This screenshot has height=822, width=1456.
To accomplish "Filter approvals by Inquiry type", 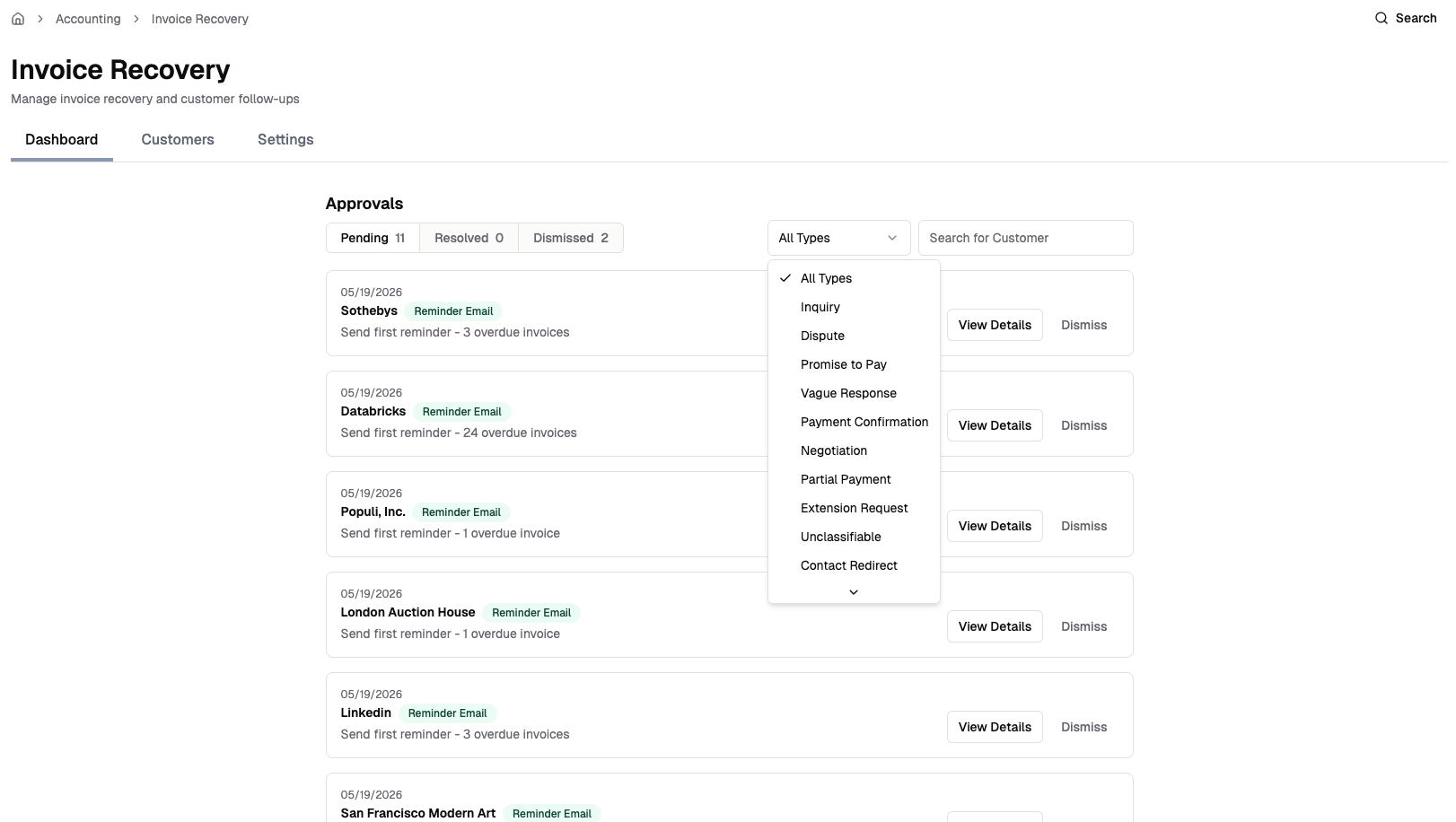I will click(854, 307).
